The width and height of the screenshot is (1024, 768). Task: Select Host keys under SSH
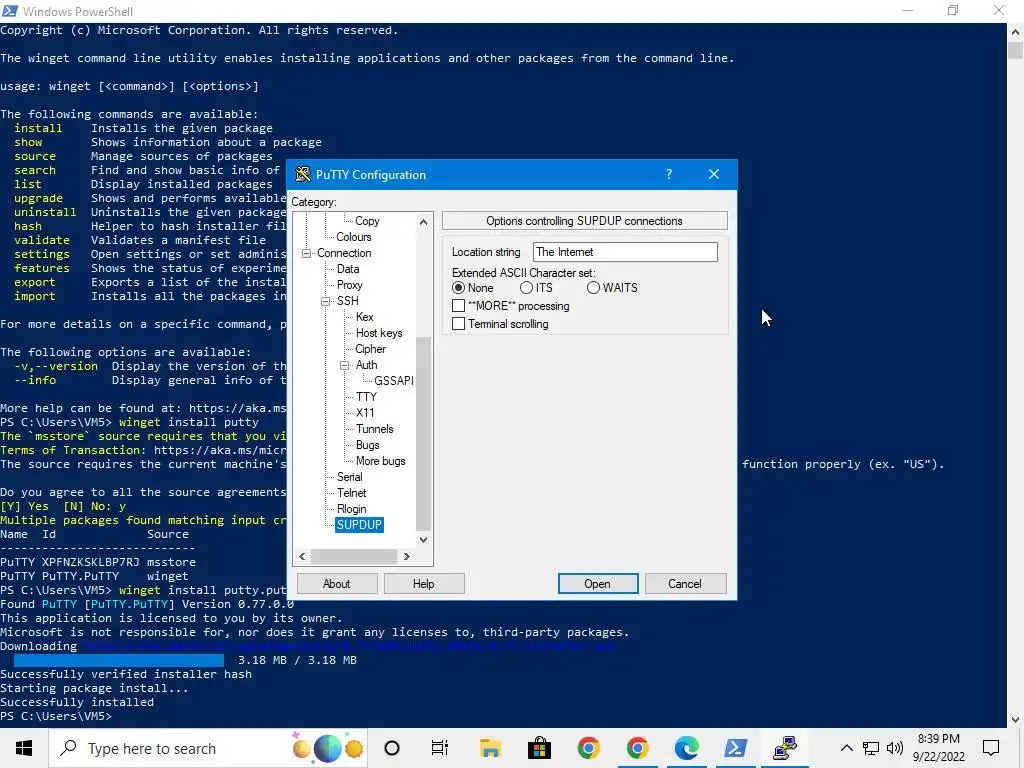(x=379, y=333)
